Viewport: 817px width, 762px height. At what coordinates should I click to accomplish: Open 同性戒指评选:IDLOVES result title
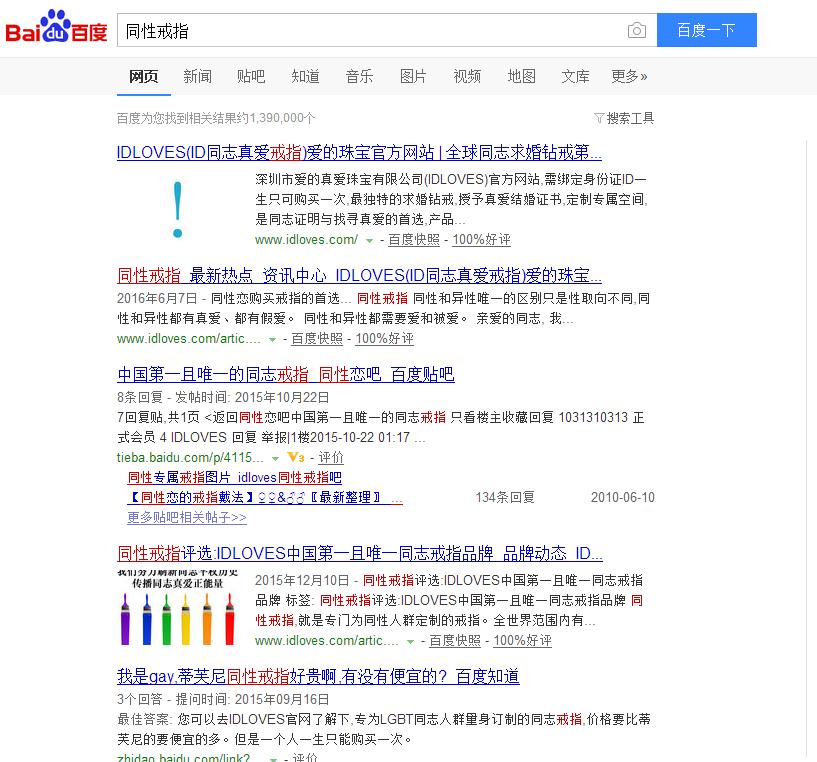[360, 553]
